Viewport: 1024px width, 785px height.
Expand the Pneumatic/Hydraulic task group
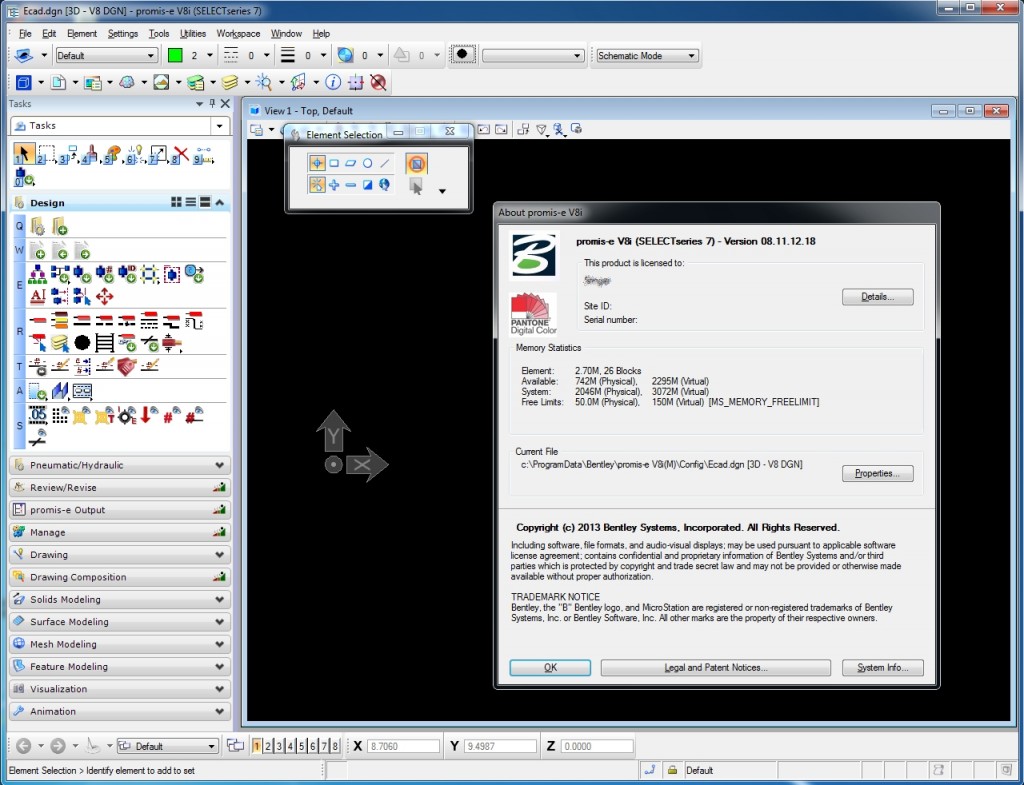(x=120, y=465)
